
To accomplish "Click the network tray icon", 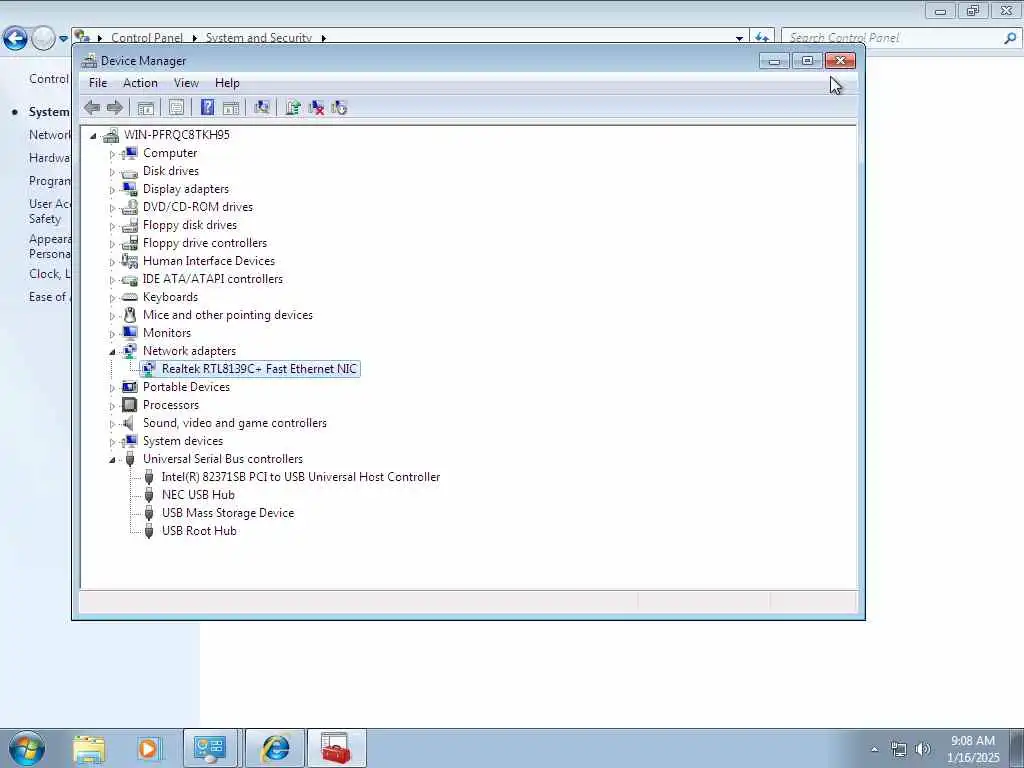I will (899, 750).
